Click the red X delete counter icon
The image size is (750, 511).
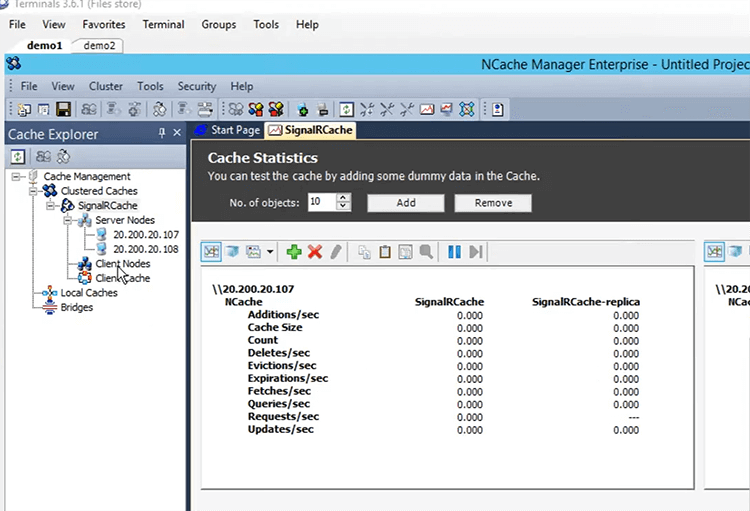click(x=315, y=252)
